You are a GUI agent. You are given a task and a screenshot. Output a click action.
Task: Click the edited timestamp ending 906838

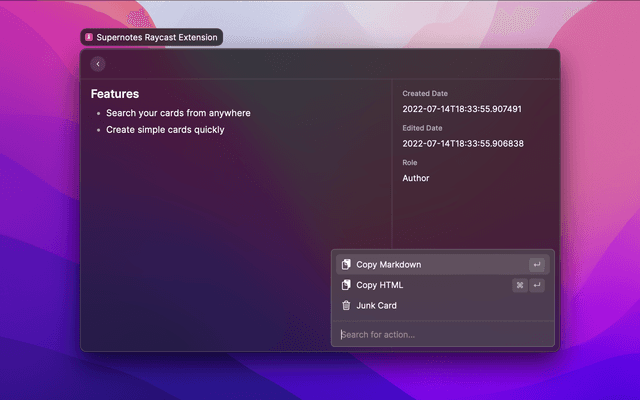click(463, 144)
